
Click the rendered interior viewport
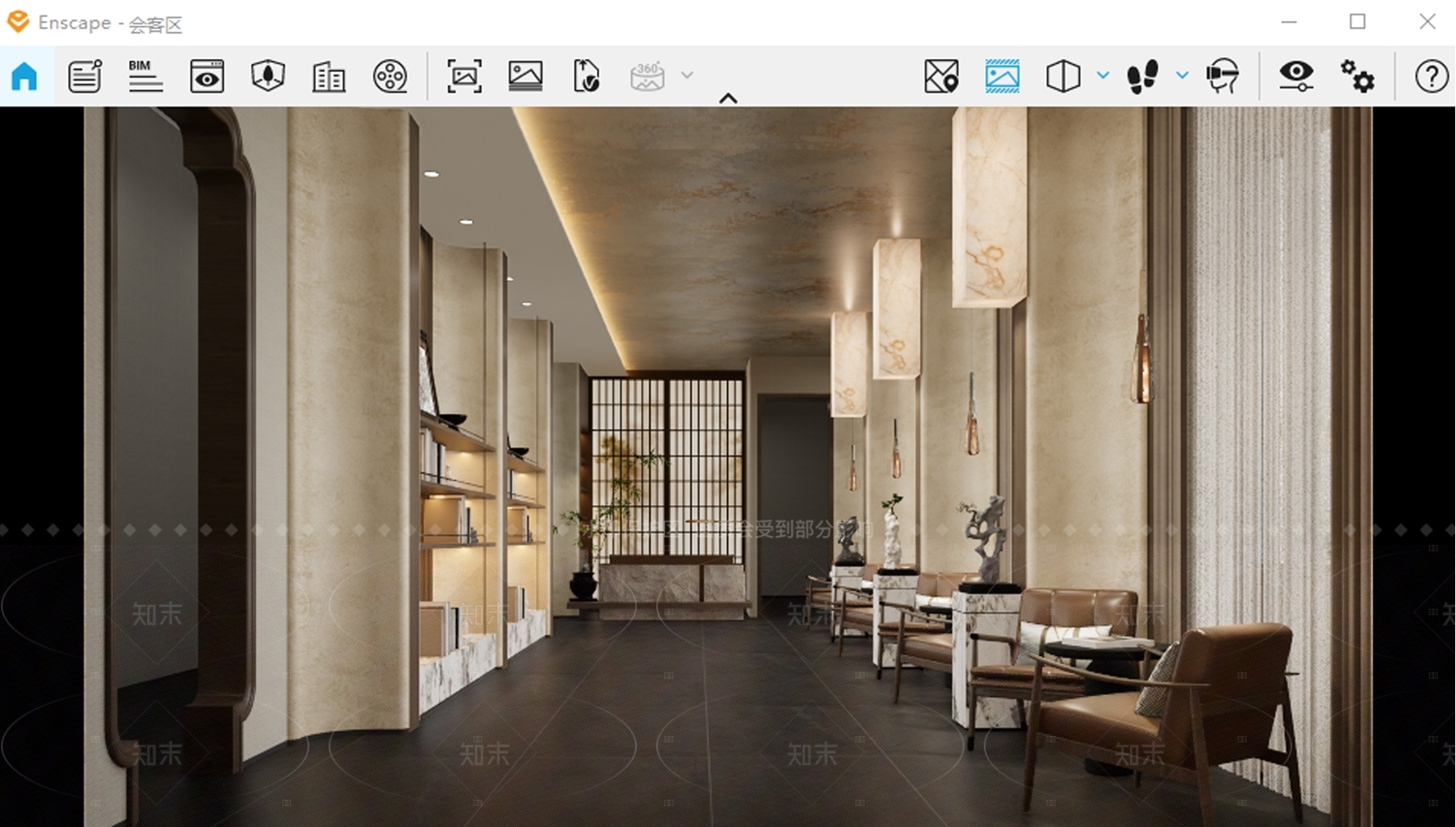(x=728, y=467)
